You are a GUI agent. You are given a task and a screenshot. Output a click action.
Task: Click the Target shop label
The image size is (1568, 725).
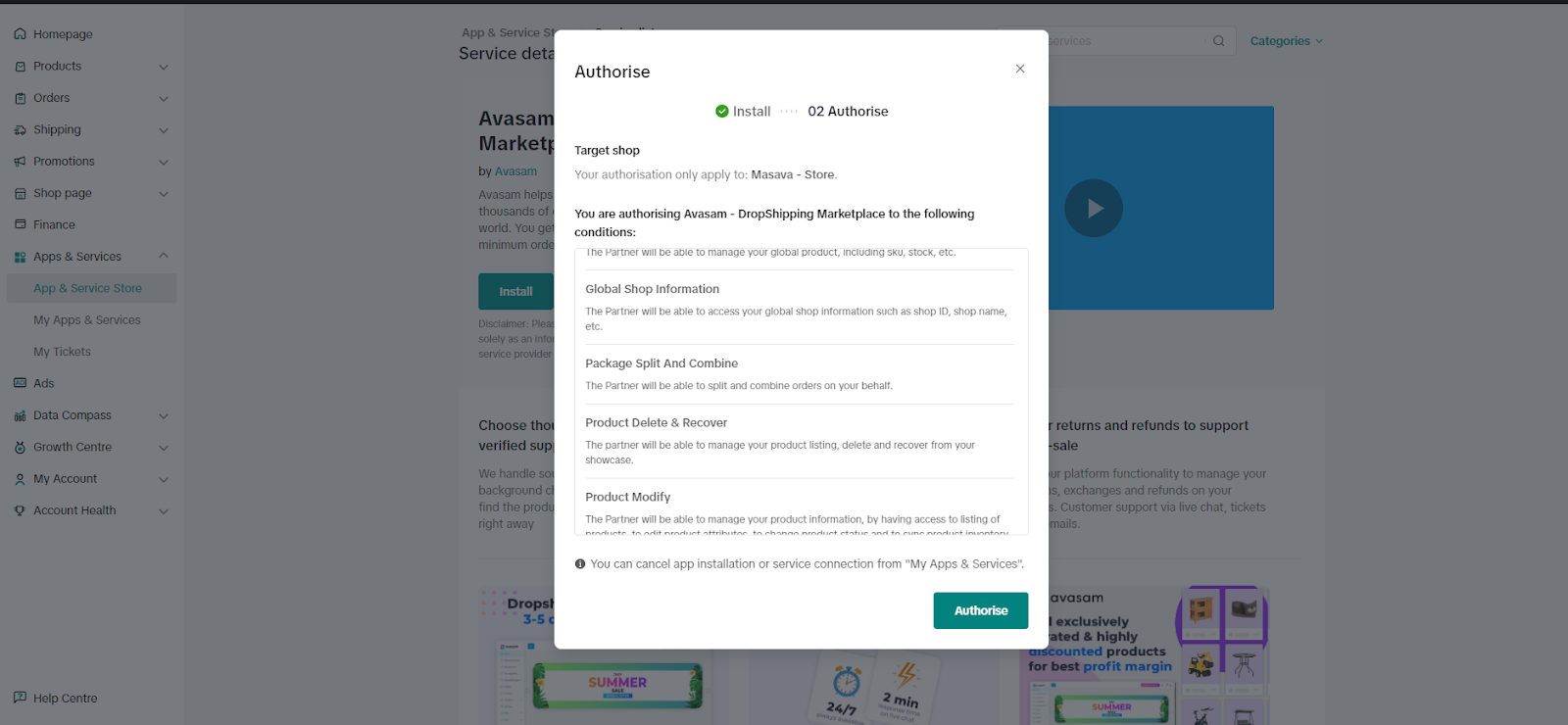[607, 151]
